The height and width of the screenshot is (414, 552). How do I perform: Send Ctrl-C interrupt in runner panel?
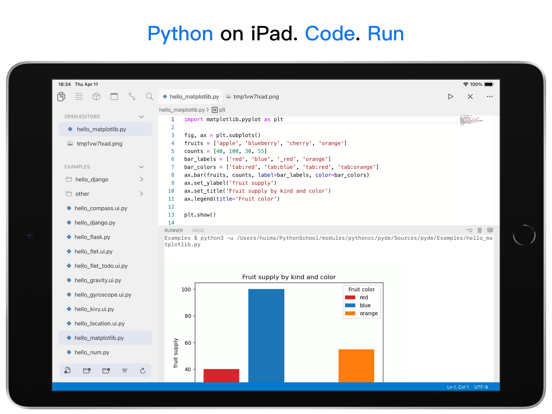coord(469,230)
